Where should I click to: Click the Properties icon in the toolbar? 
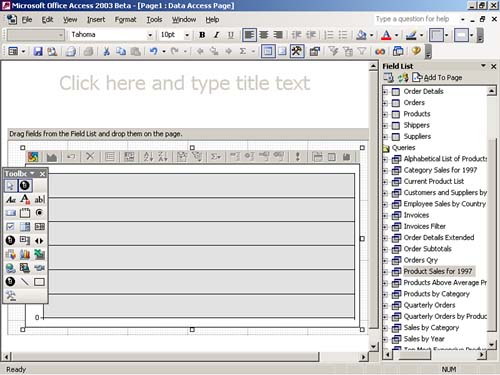pos(314,51)
